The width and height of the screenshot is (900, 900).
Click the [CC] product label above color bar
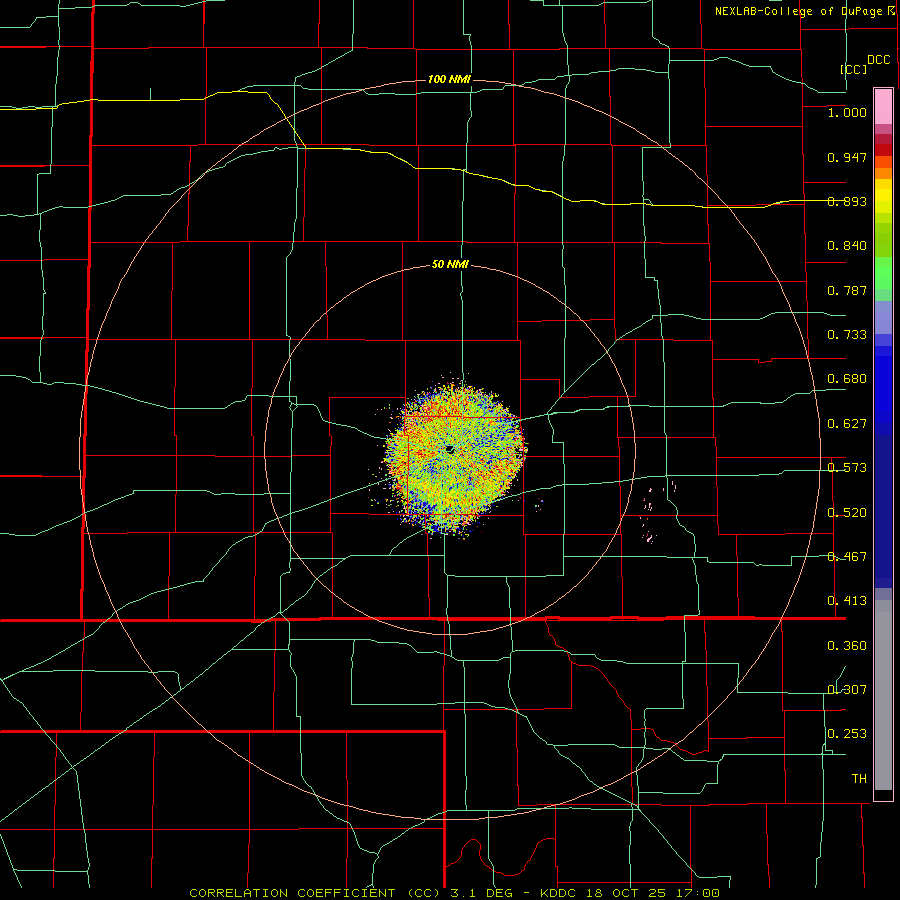click(854, 69)
